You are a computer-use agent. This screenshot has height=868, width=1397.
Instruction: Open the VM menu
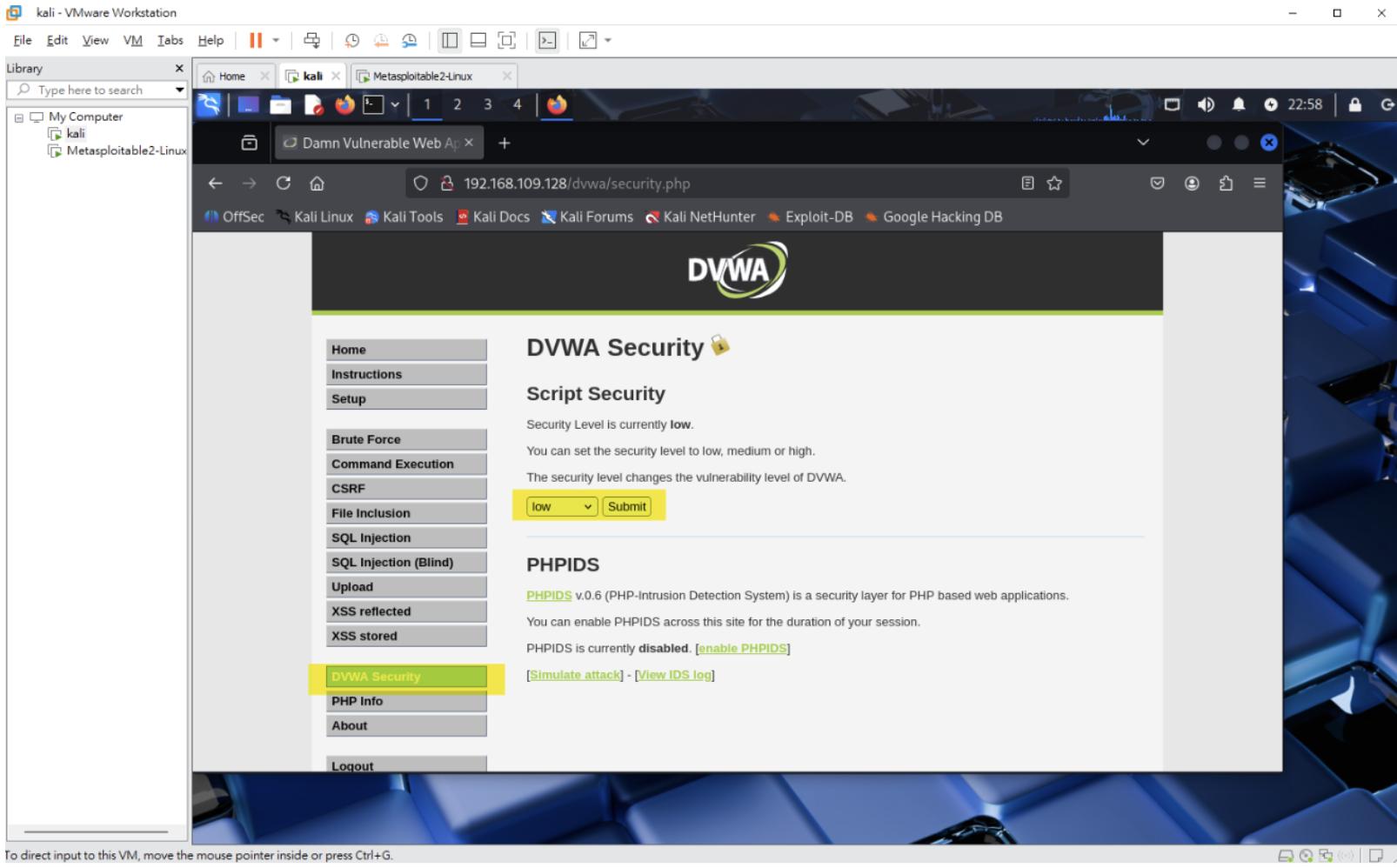tap(133, 40)
